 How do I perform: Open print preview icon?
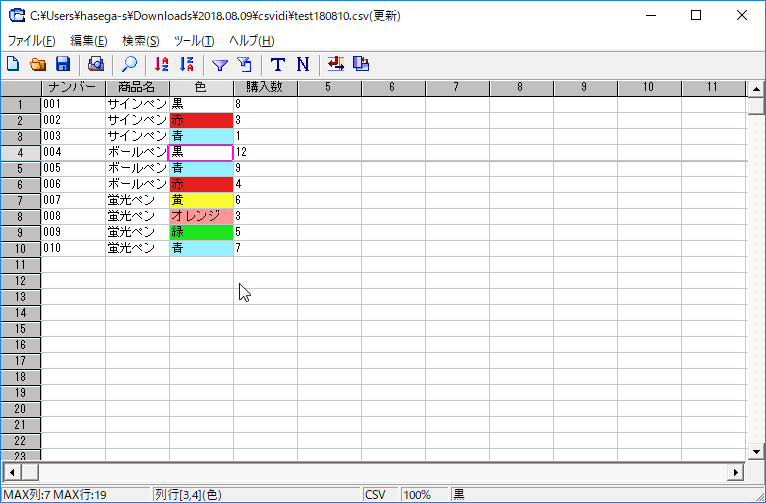click(96, 64)
